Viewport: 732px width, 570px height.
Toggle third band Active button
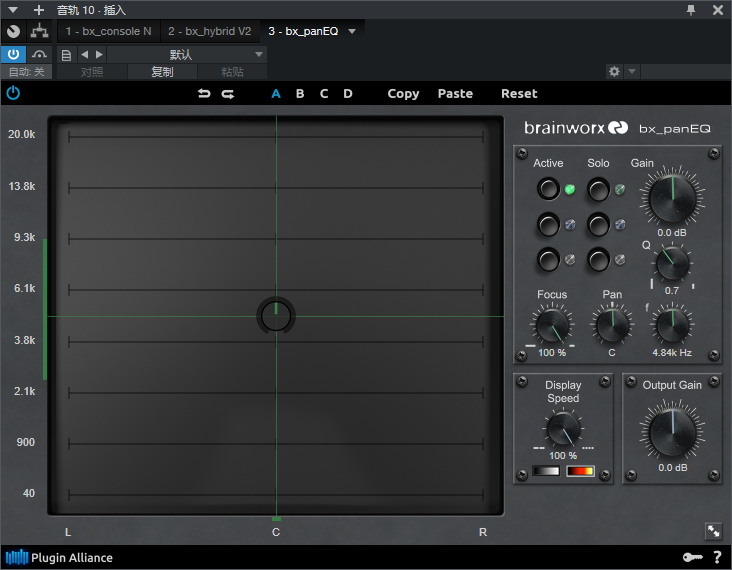point(549,260)
